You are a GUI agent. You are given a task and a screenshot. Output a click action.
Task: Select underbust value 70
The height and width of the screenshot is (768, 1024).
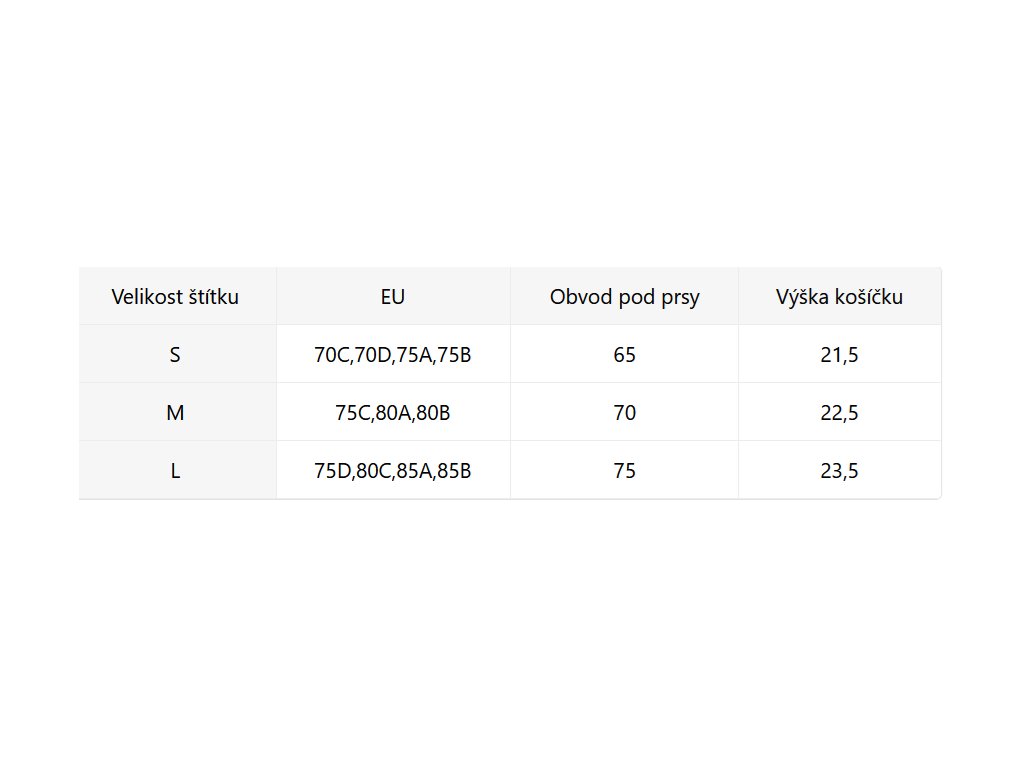[624, 413]
